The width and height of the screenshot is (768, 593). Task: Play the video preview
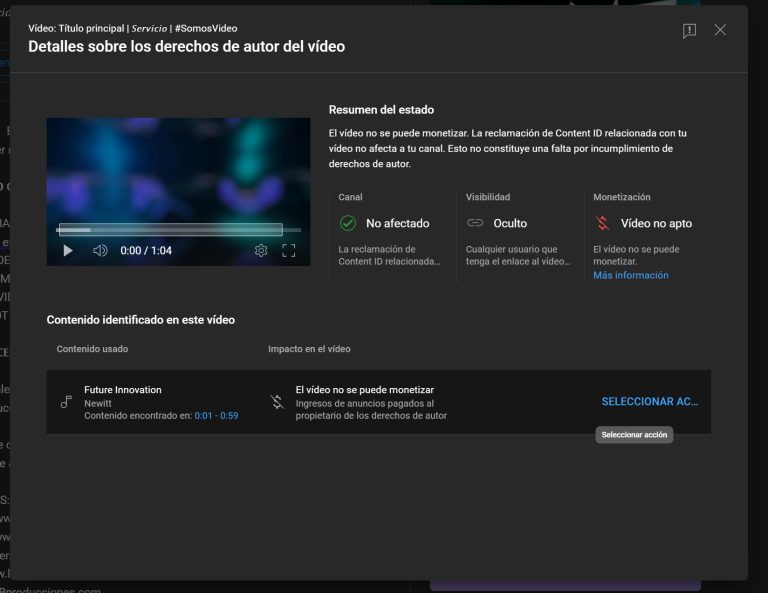click(68, 251)
